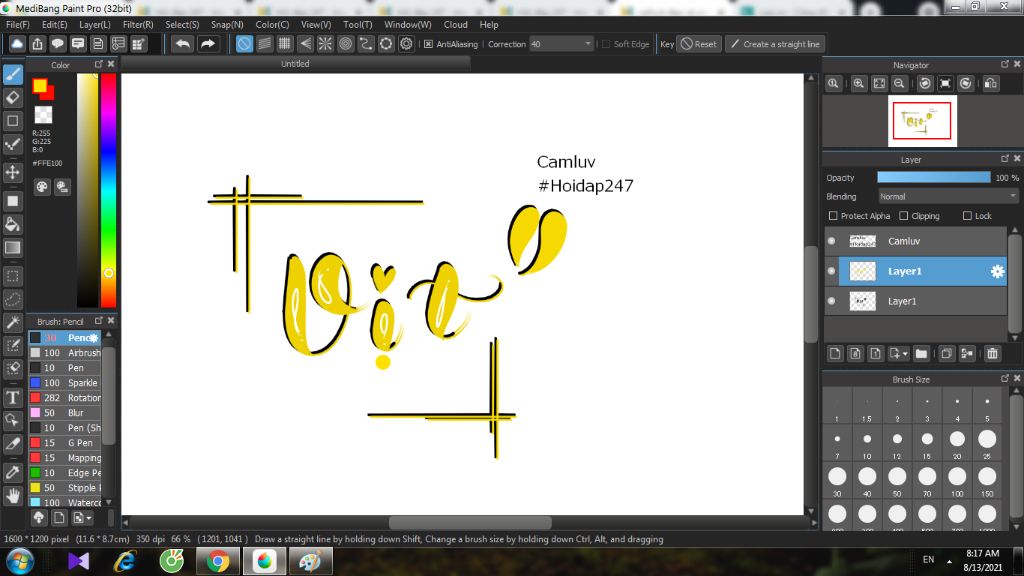Image resolution: width=1024 pixels, height=576 pixels.
Task: Enable circle snap guide
Action: (345, 44)
